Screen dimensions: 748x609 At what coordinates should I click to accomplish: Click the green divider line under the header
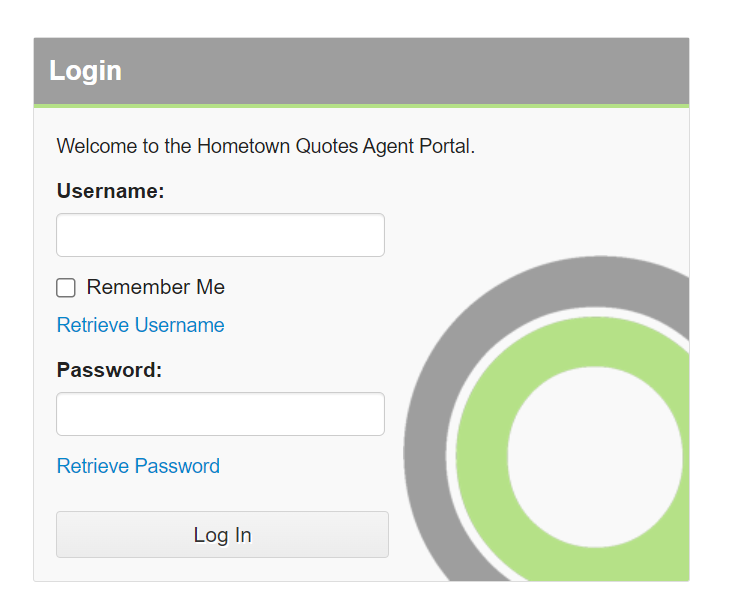click(x=360, y=105)
